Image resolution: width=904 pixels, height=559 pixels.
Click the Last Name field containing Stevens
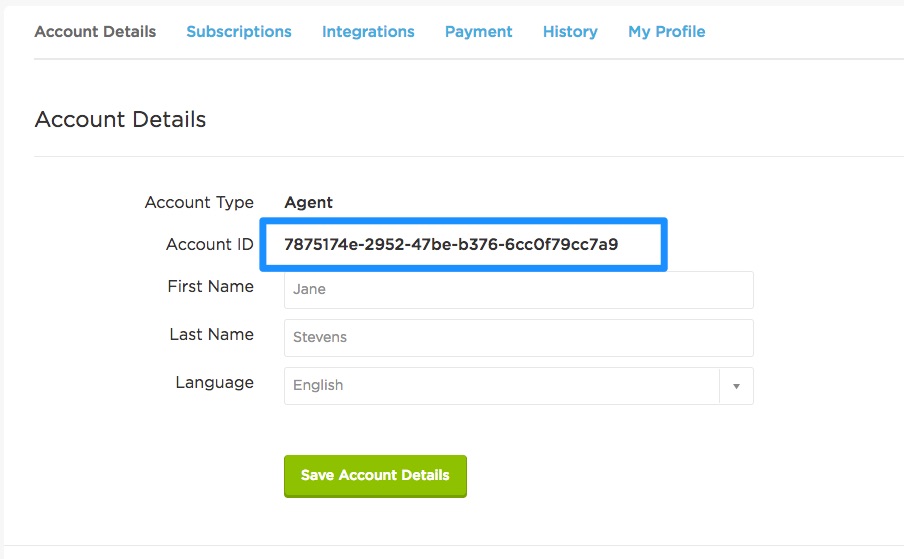pos(518,338)
